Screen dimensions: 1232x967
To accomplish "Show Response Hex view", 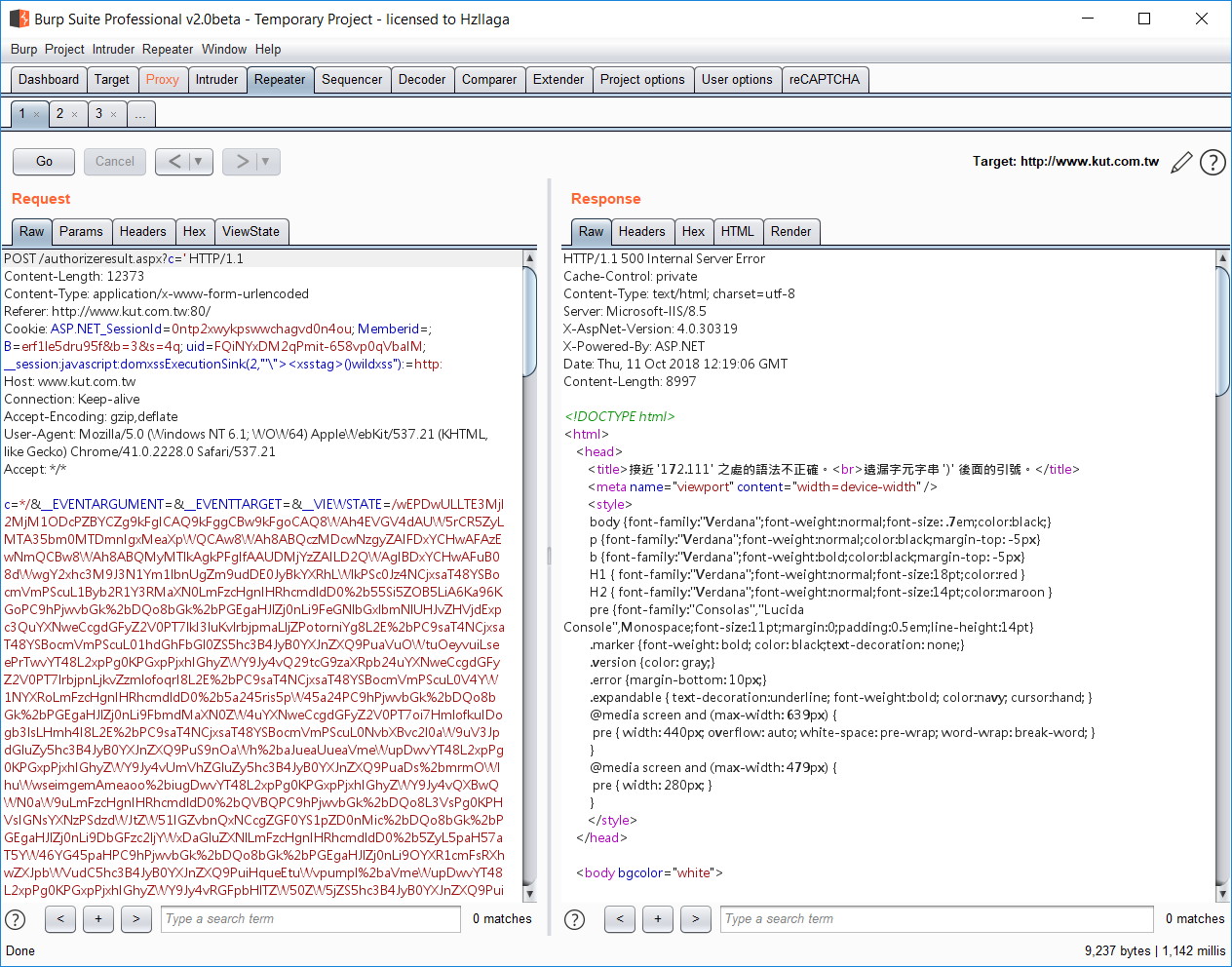I will point(693,232).
